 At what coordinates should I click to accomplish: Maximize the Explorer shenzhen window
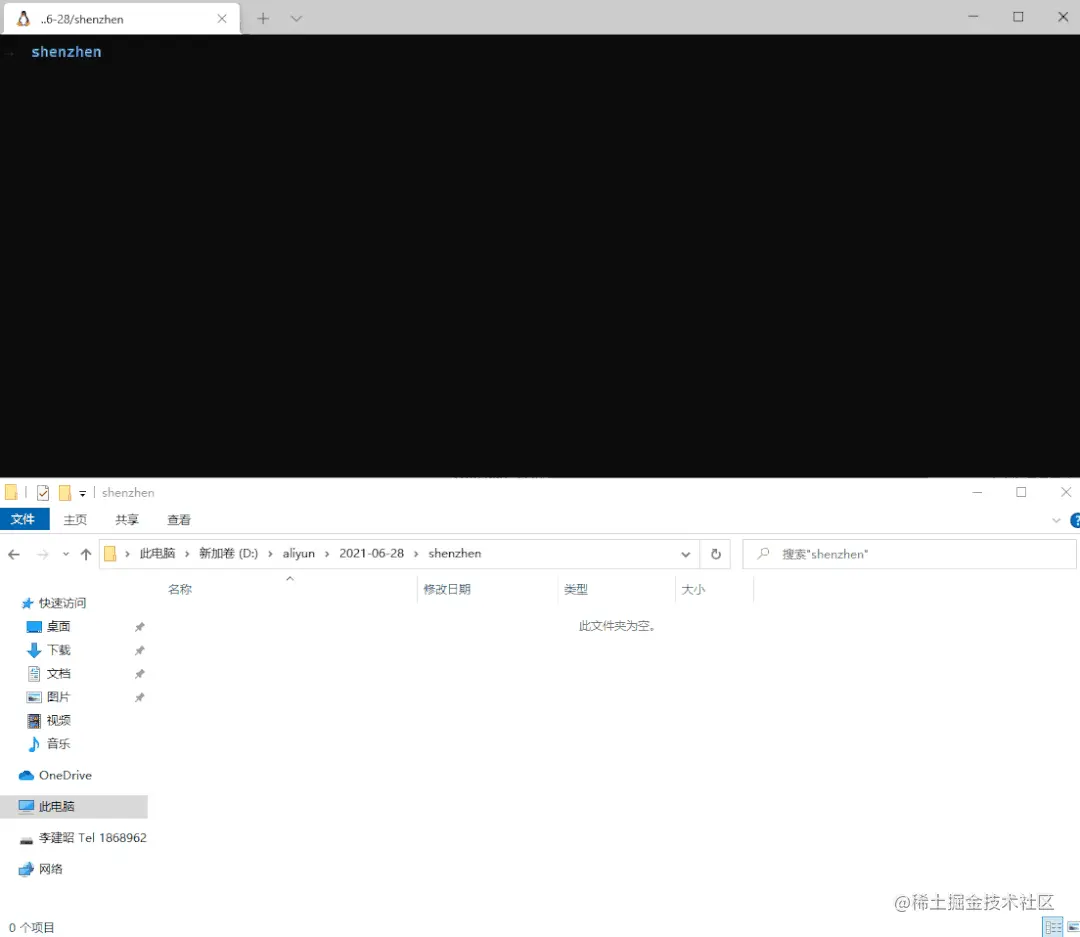tap(1021, 492)
